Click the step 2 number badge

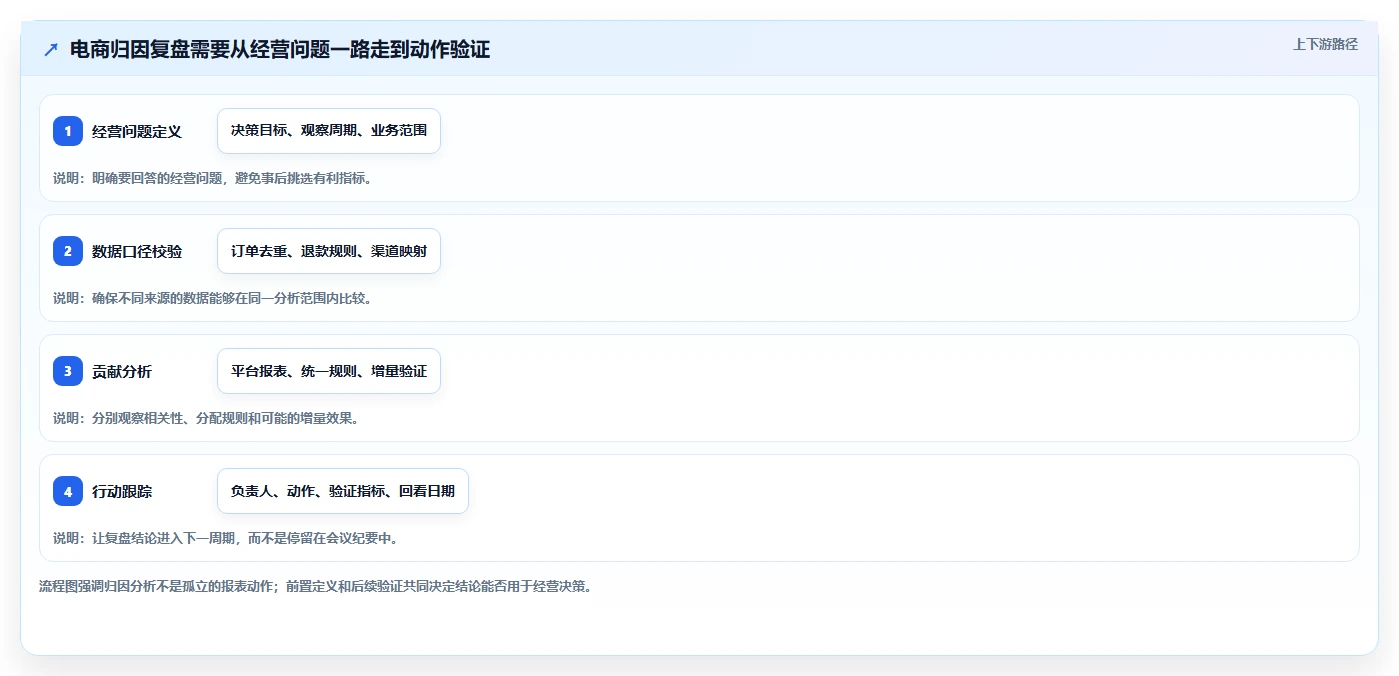point(68,251)
